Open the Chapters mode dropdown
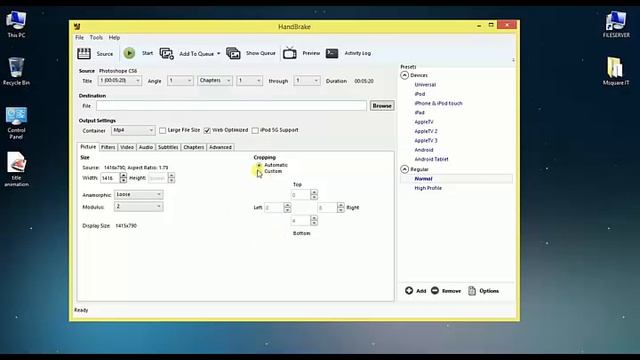 point(215,81)
